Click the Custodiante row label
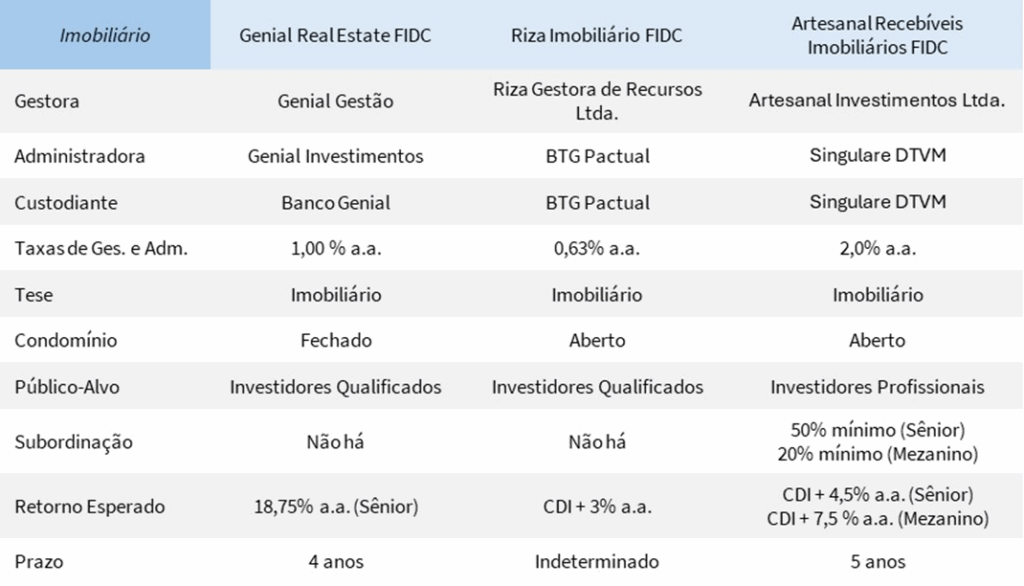This screenshot has width=1024, height=586. point(66,203)
